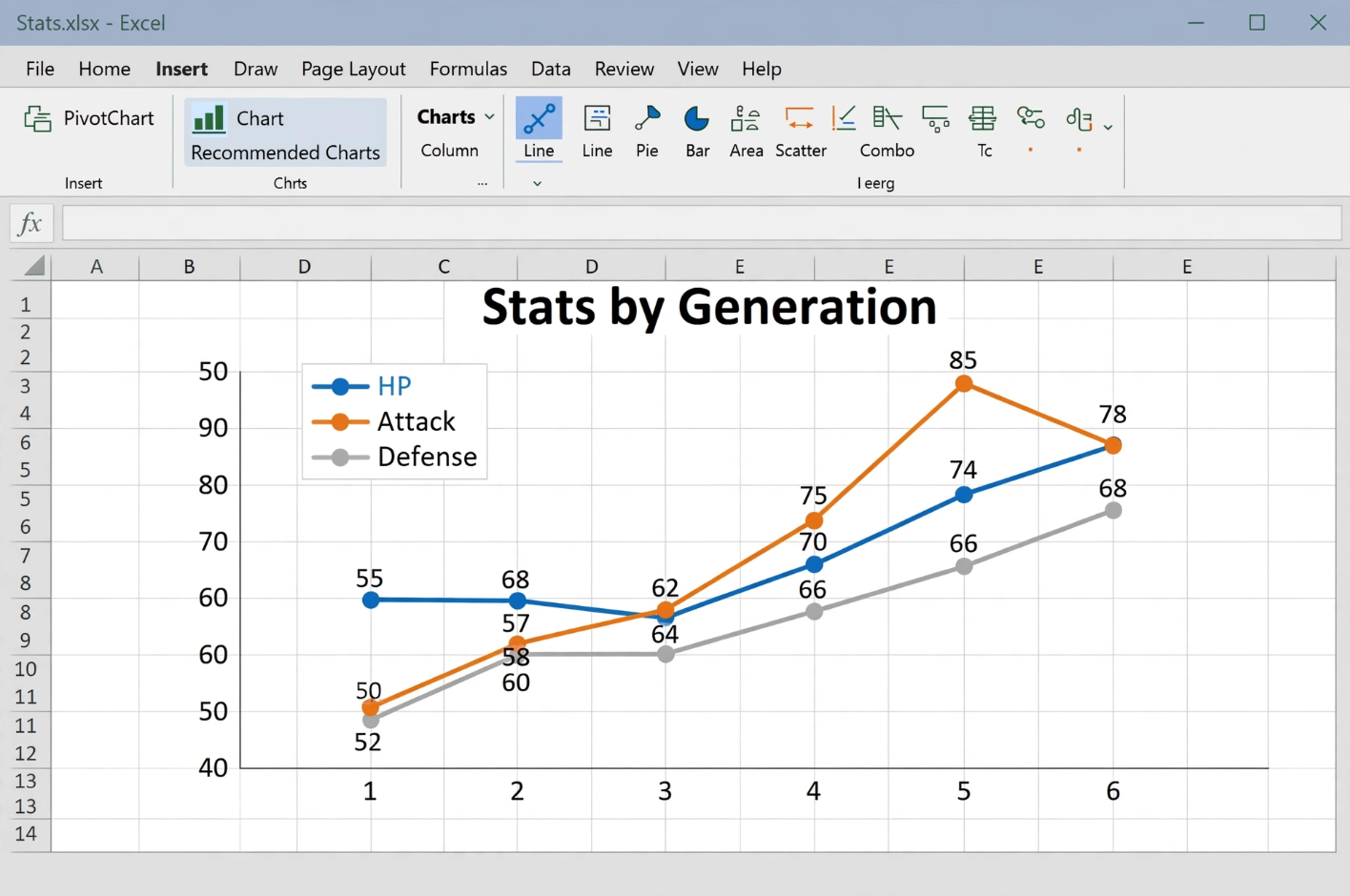Click the Column chart button

pyautogui.click(x=450, y=151)
